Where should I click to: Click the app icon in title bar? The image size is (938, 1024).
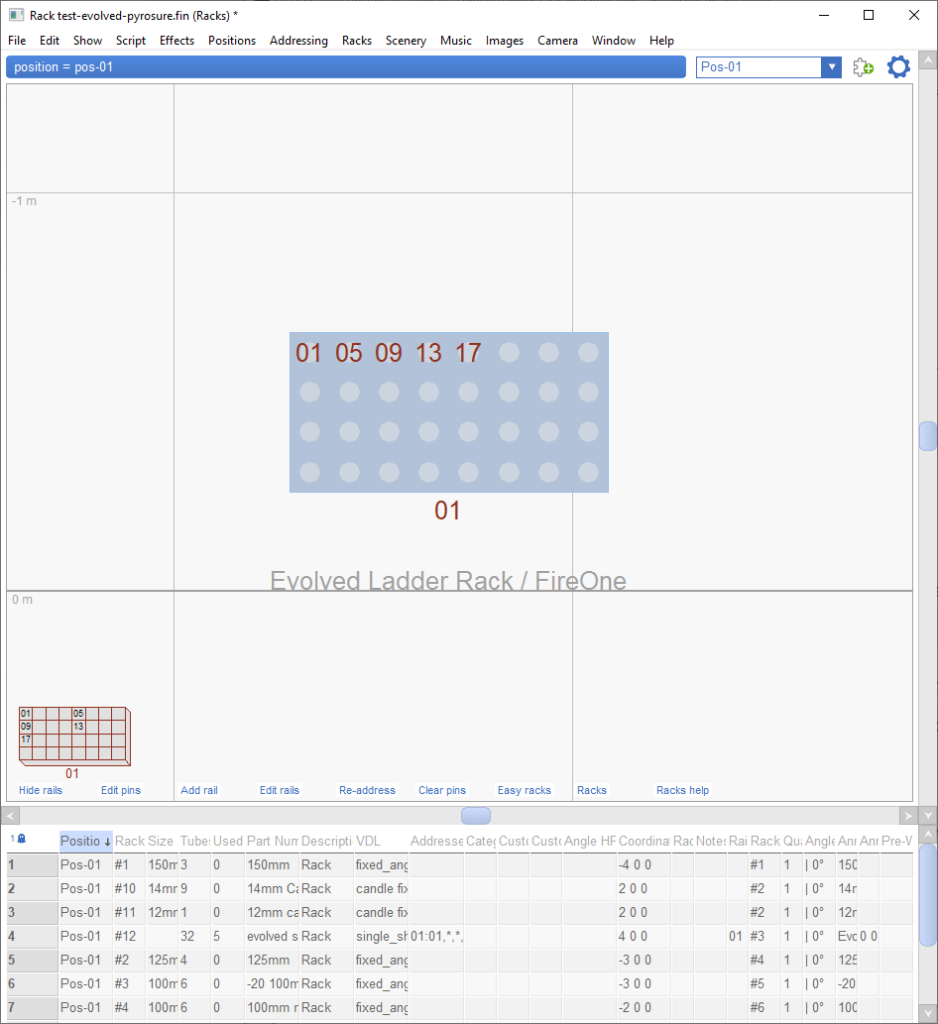[16, 15]
